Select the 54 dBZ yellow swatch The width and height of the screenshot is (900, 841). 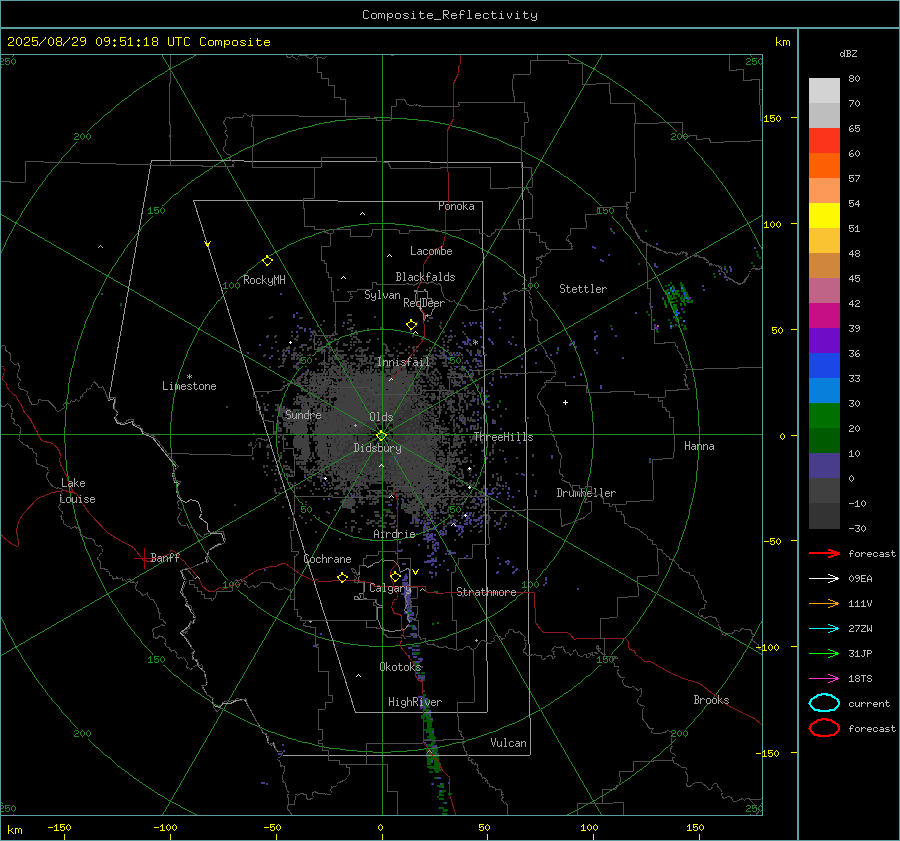[824, 215]
